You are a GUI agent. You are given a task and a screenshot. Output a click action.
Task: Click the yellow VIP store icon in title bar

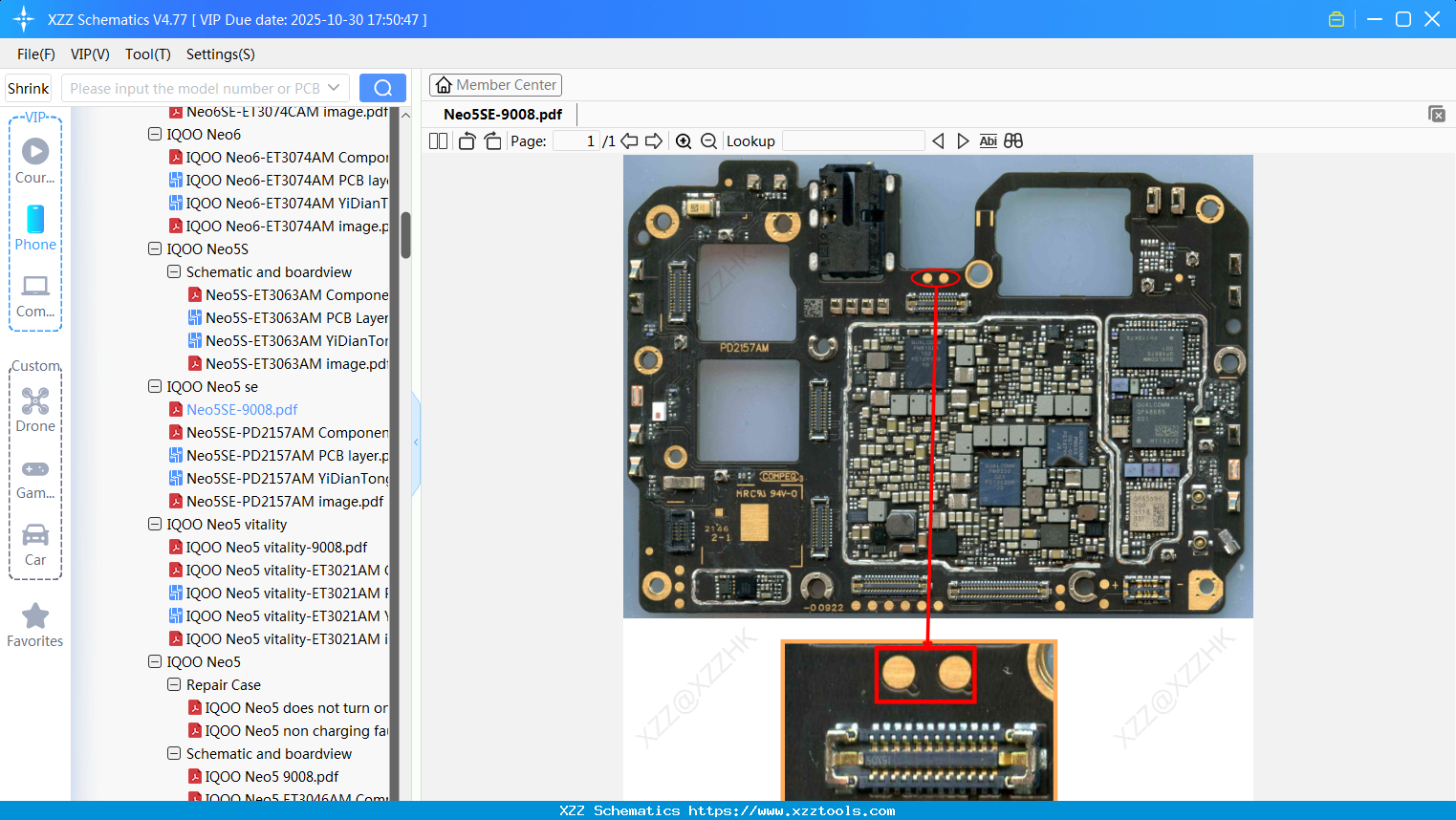(1336, 19)
